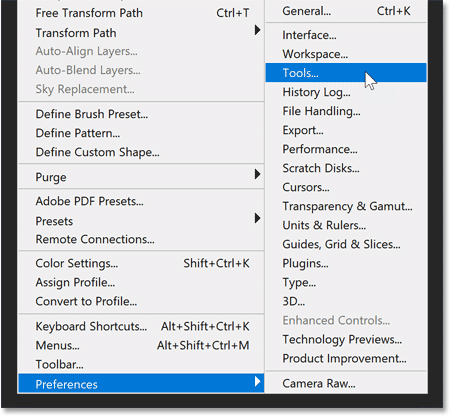The image size is (451, 417).
Task: Expand the Transform Path submenu arrow
Action: (257, 30)
